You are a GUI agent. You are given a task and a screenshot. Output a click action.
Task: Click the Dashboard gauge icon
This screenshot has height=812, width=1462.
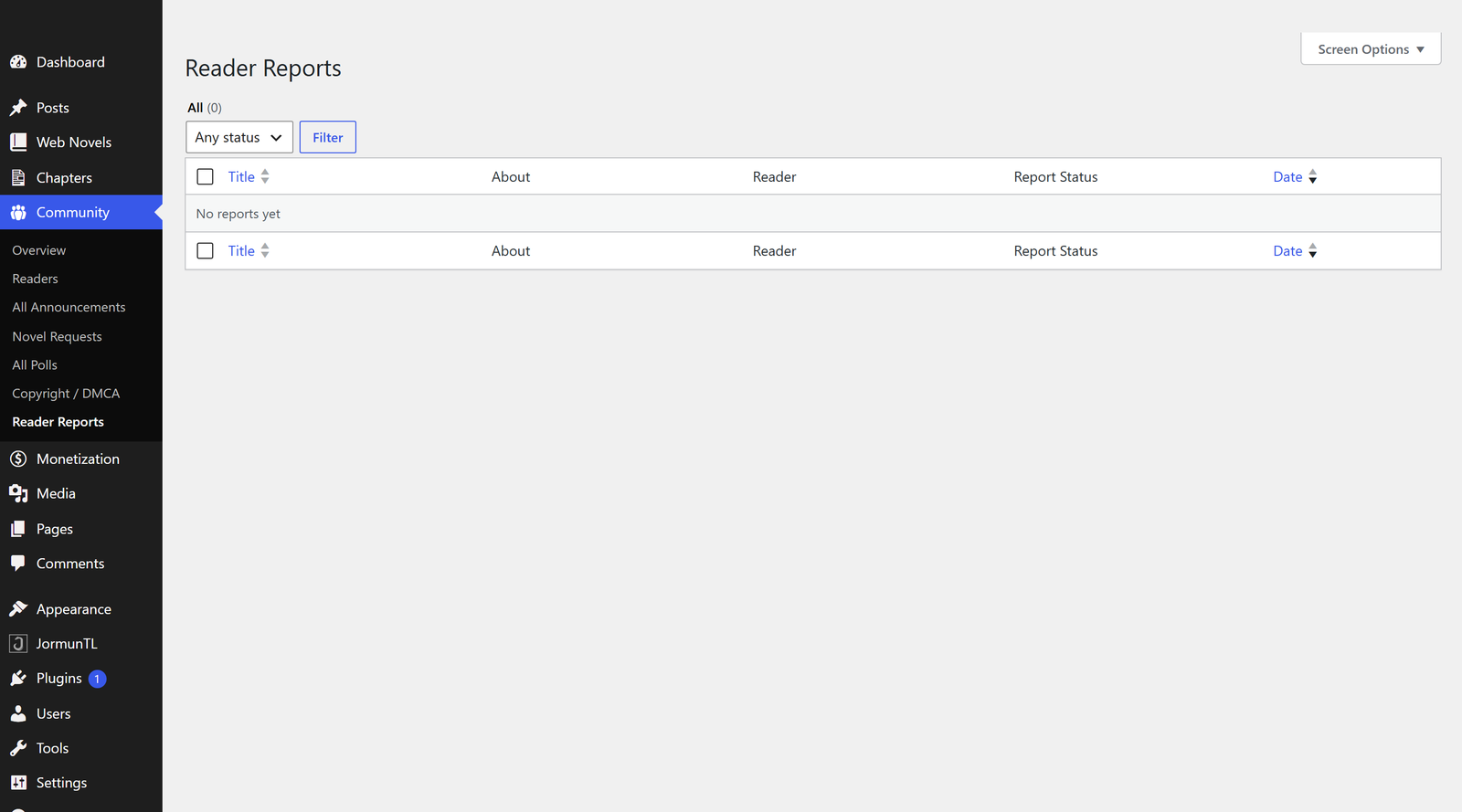tap(18, 62)
